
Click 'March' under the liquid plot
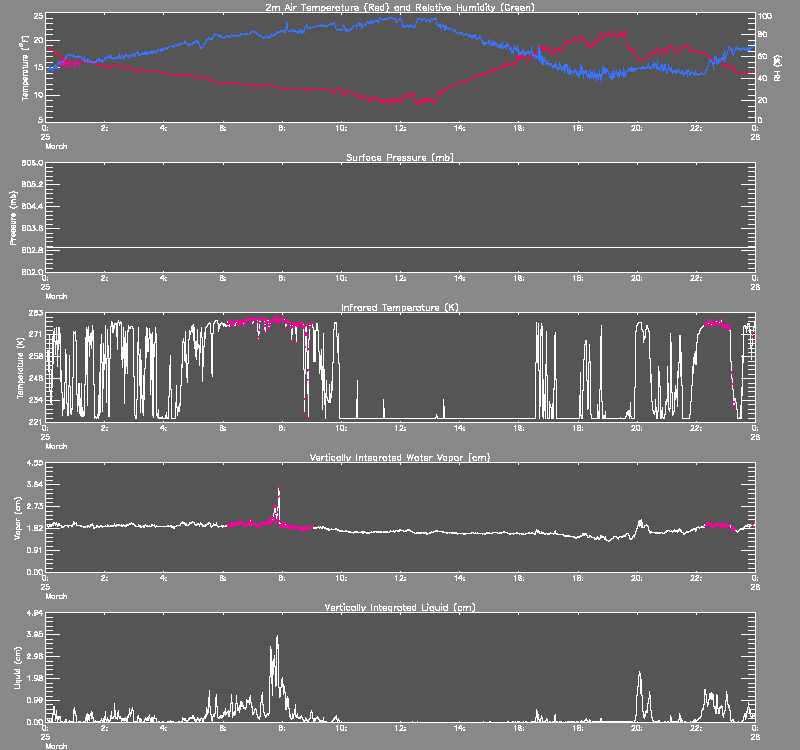(x=56, y=746)
